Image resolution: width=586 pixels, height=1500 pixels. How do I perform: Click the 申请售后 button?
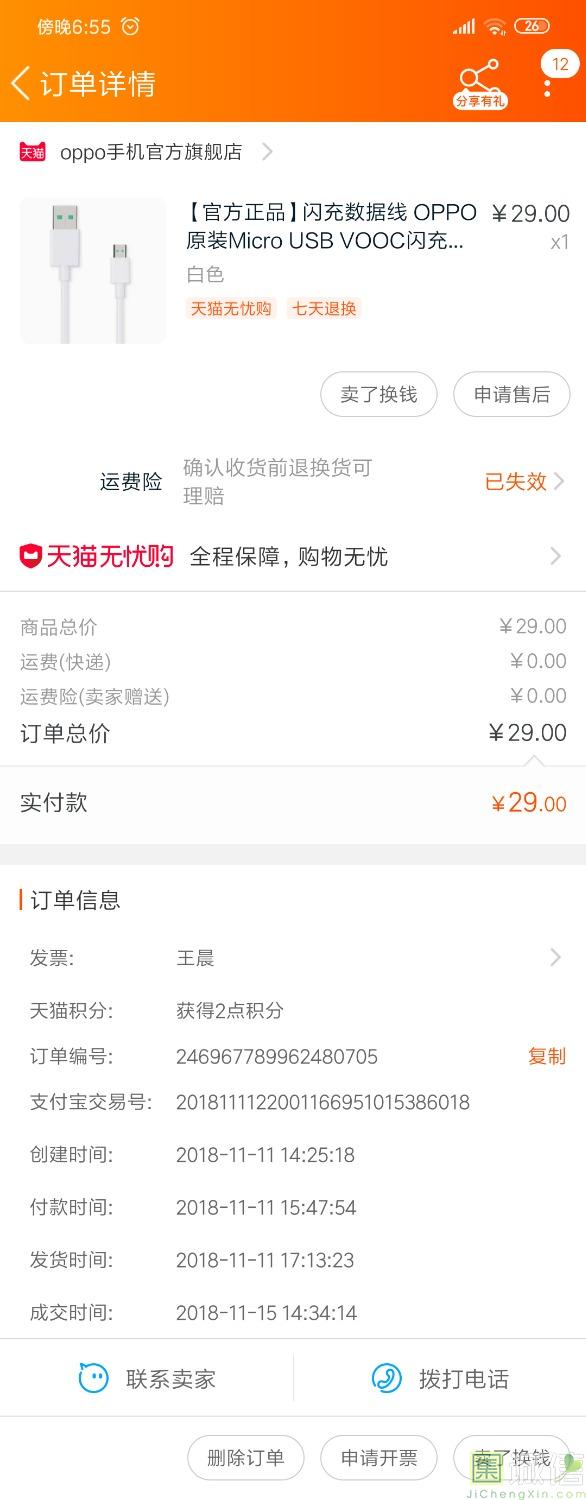pyautogui.click(x=512, y=395)
